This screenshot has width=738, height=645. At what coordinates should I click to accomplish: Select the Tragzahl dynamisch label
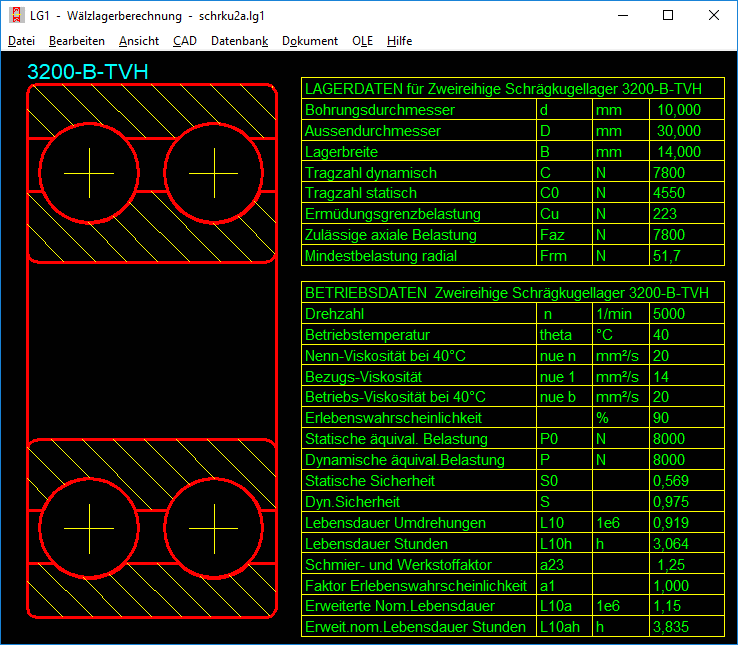pyautogui.click(x=370, y=173)
